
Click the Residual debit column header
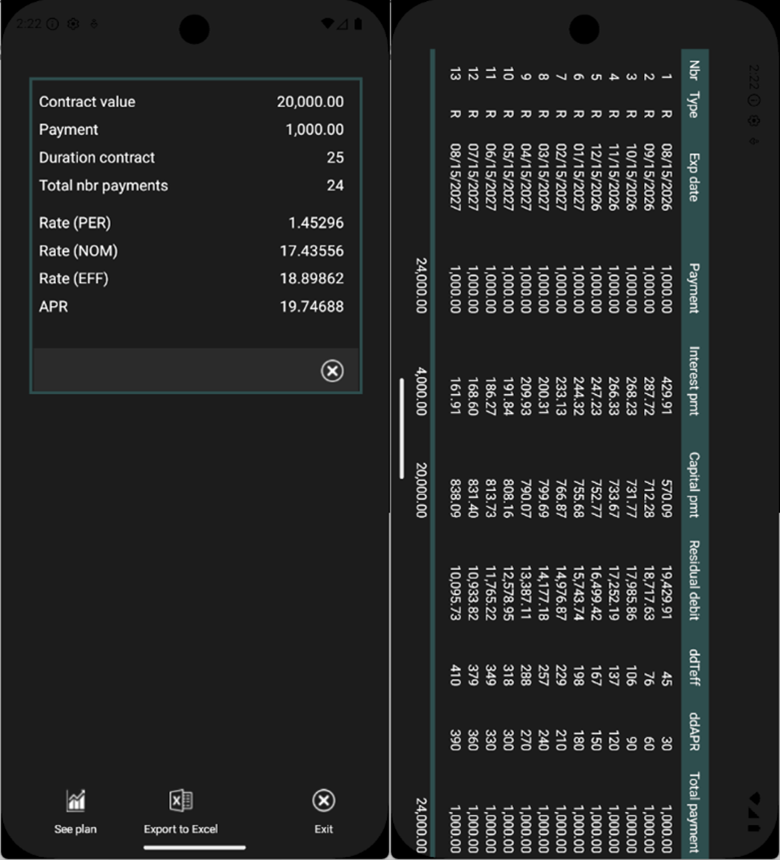click(x=694, y=580)
